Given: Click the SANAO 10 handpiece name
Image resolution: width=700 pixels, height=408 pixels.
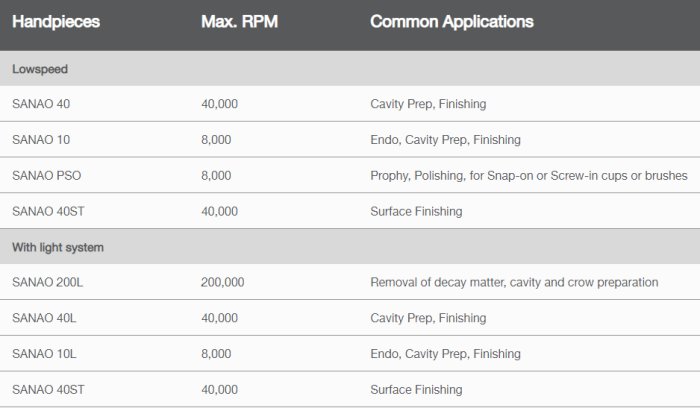Looking at the screenshot, I should tap(41, 140).
